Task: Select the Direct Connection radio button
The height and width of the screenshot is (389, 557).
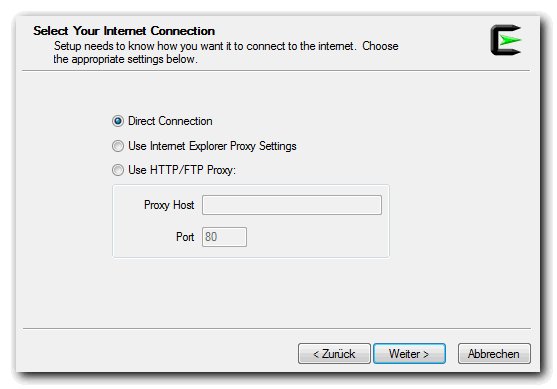Action: 118,121
